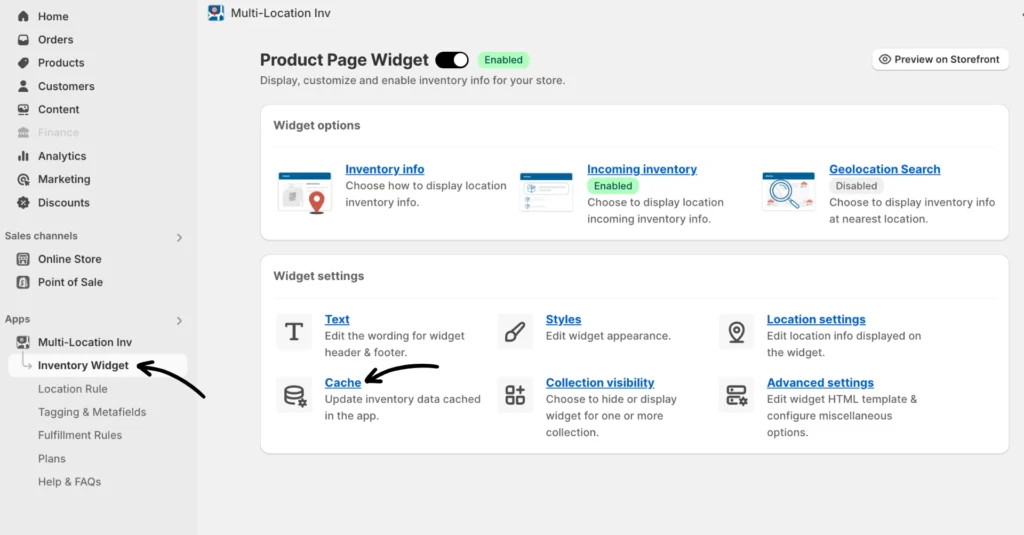The height and width of the screenshot is (535, 1024).
Task: Open Location Rule in the sidebar
Action: tap(73, 389)
